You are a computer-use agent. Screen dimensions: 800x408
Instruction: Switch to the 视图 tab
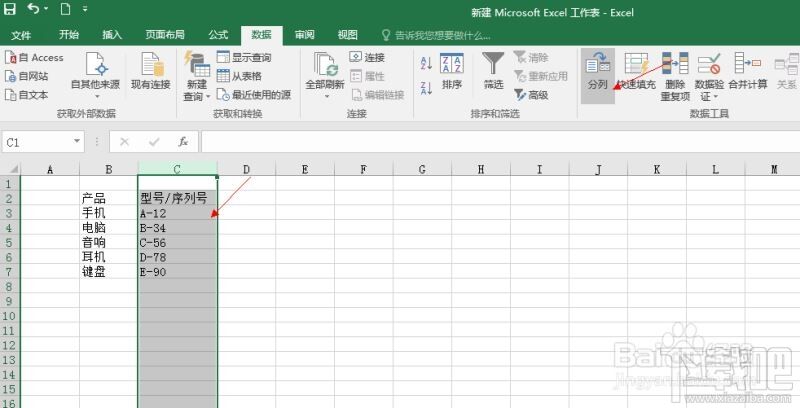point(347,35)
